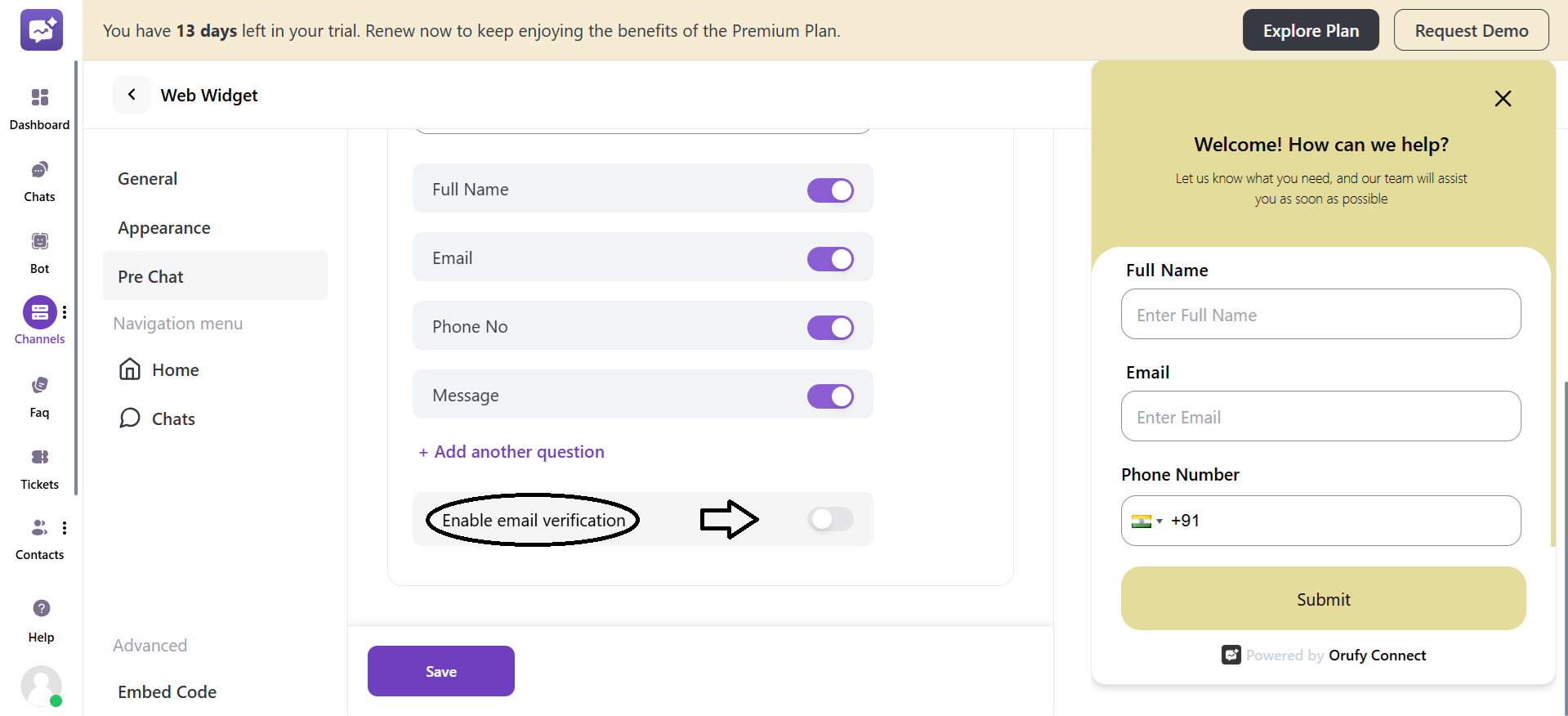Switch to the Appearance settings tab

coord(164,227)
